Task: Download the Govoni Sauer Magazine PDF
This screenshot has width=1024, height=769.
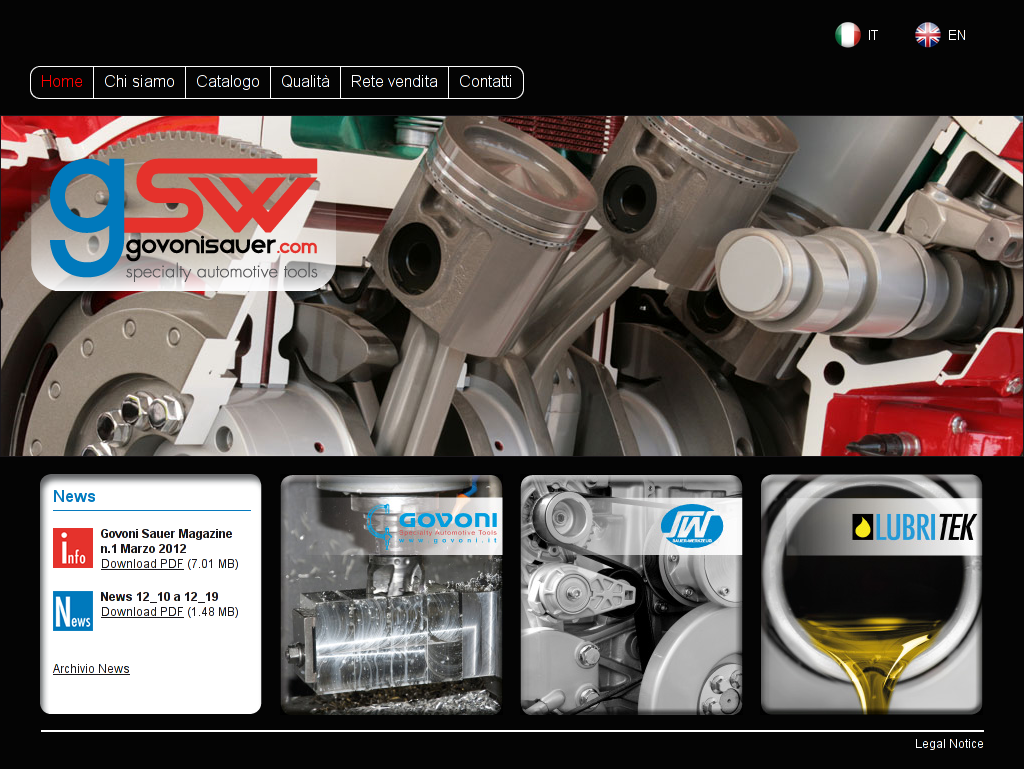Action: point(142,564)
